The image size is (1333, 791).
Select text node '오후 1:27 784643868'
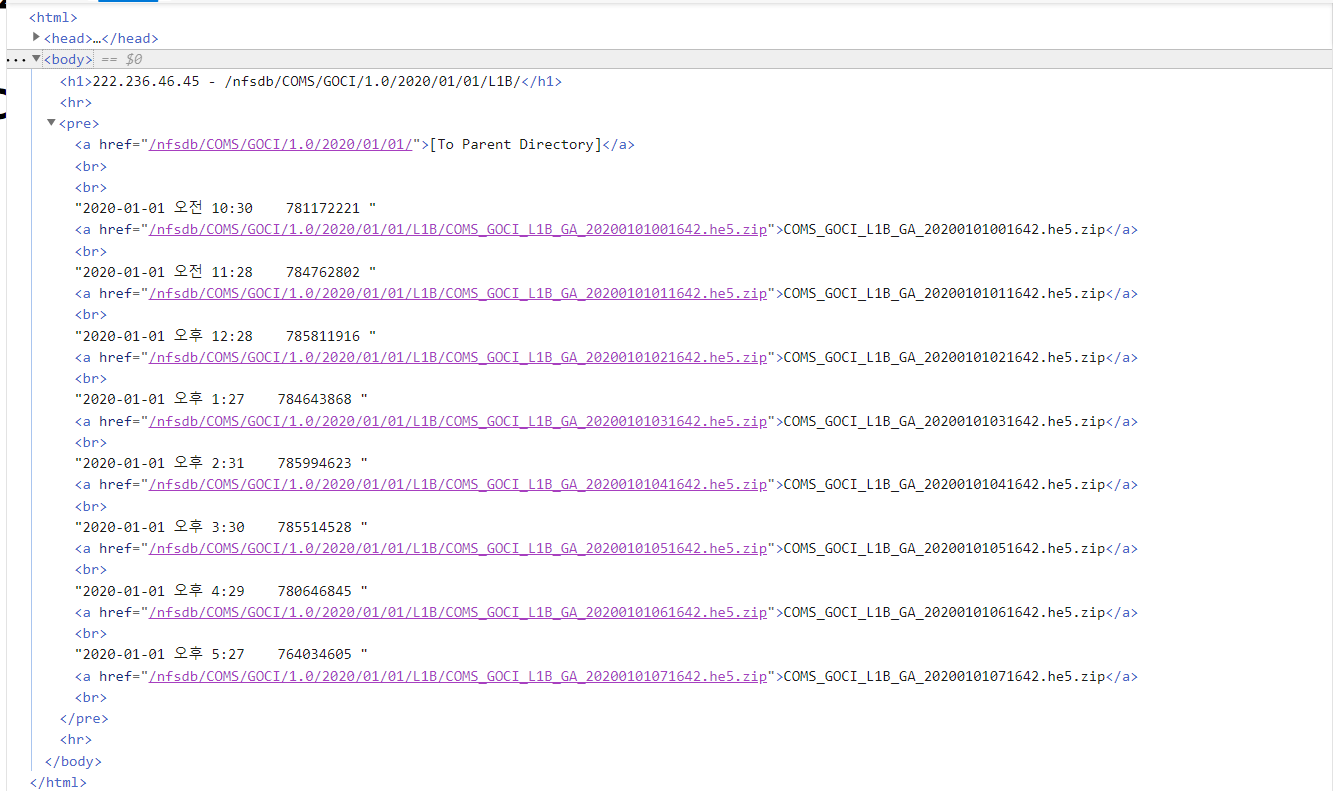pyautogui.click(x=222, y=400)
